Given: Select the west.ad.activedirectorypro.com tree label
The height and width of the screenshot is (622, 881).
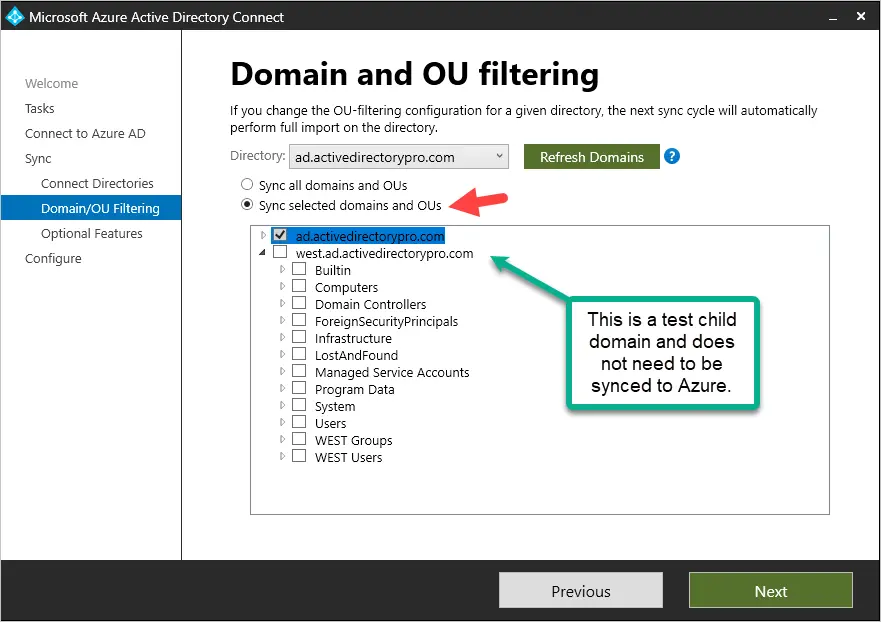Looking at the screenshot, I should [x=384, y=253].
